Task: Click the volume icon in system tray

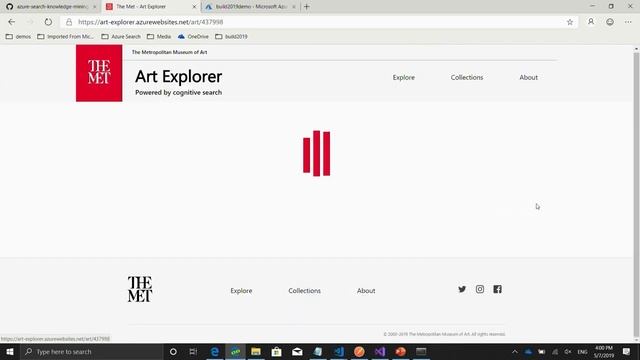Action: [568, 351]
